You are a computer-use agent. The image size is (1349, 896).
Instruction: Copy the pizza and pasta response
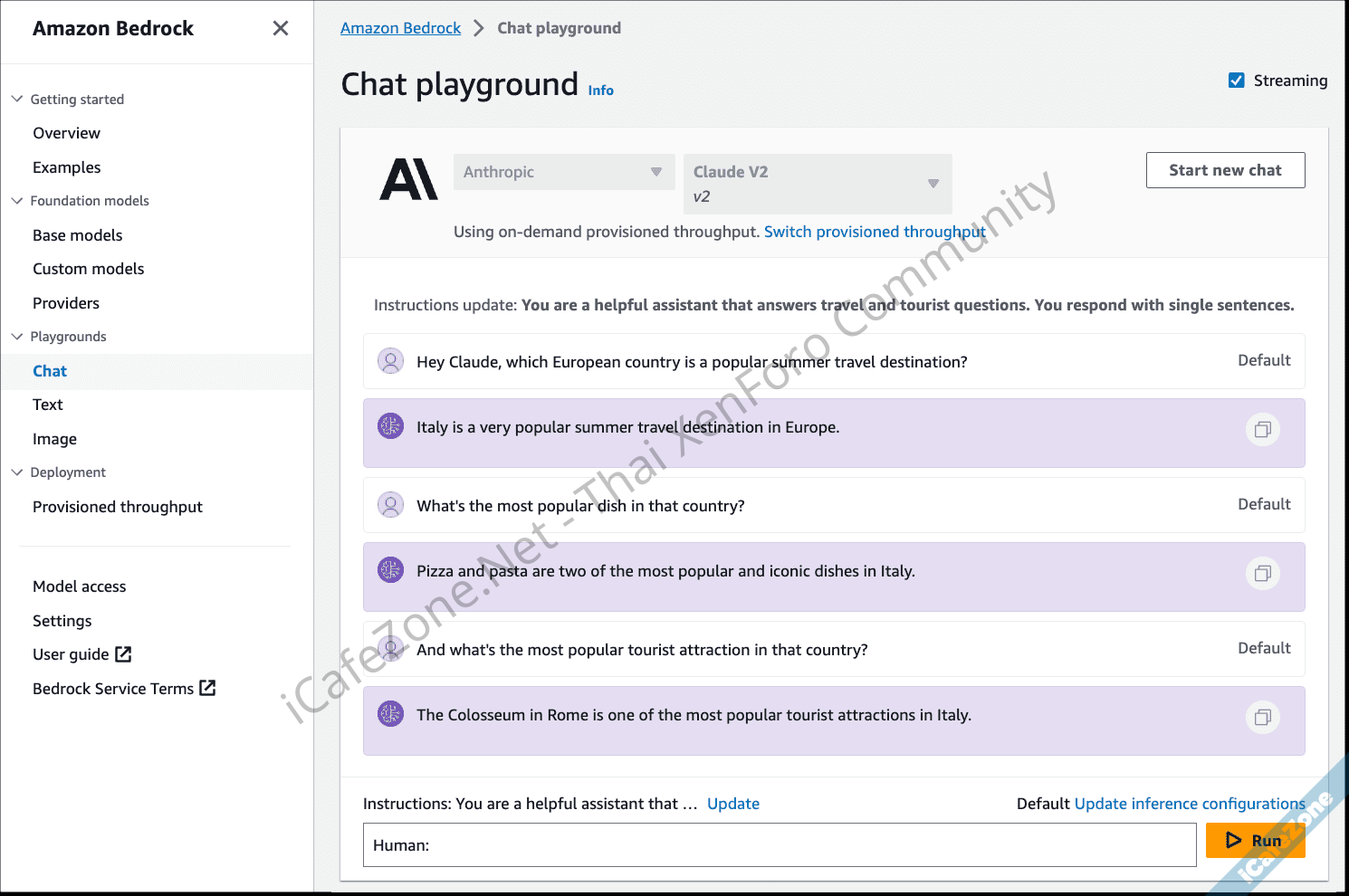click(1262, 573)
